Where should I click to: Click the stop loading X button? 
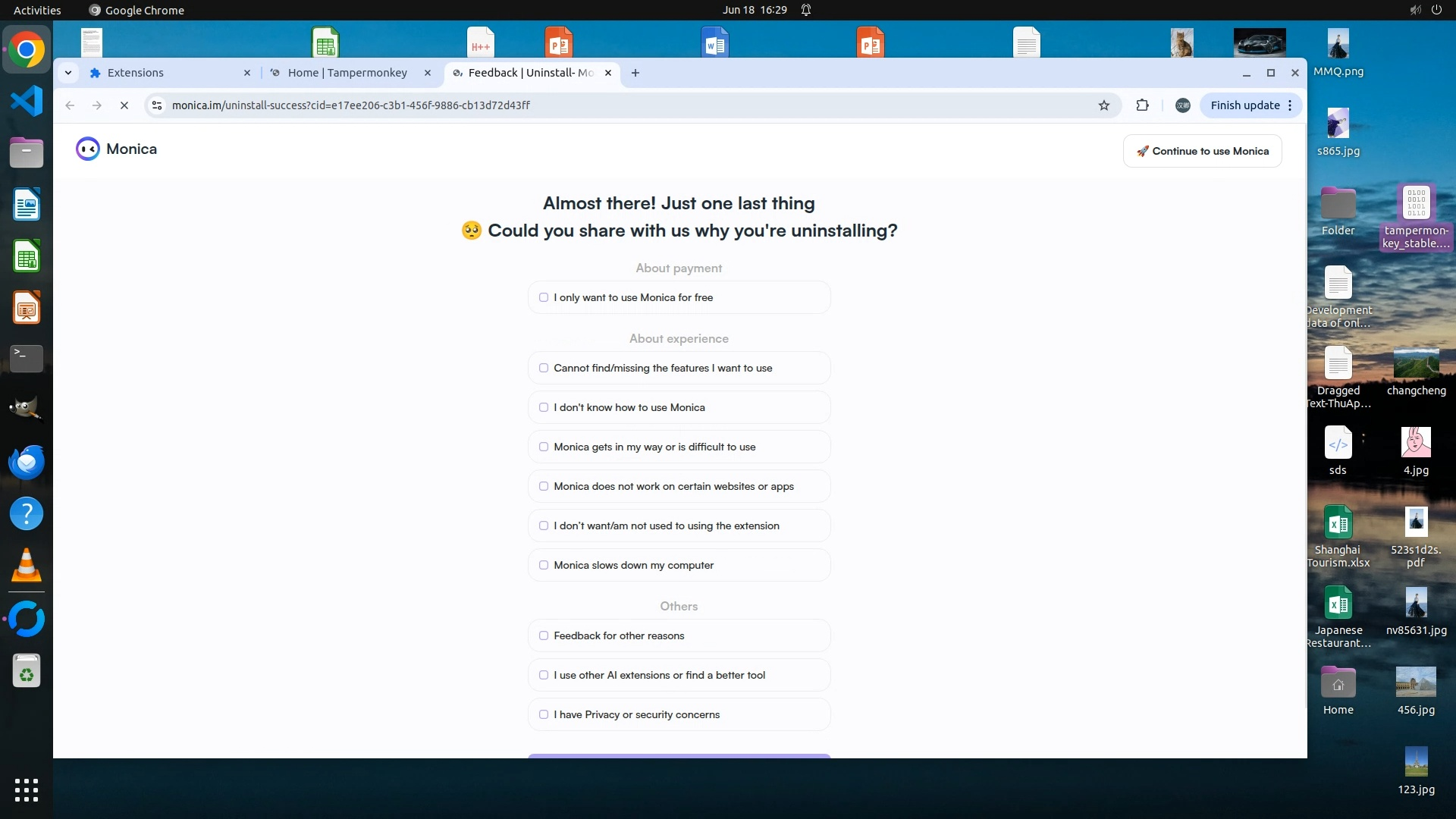coord(124,105)
